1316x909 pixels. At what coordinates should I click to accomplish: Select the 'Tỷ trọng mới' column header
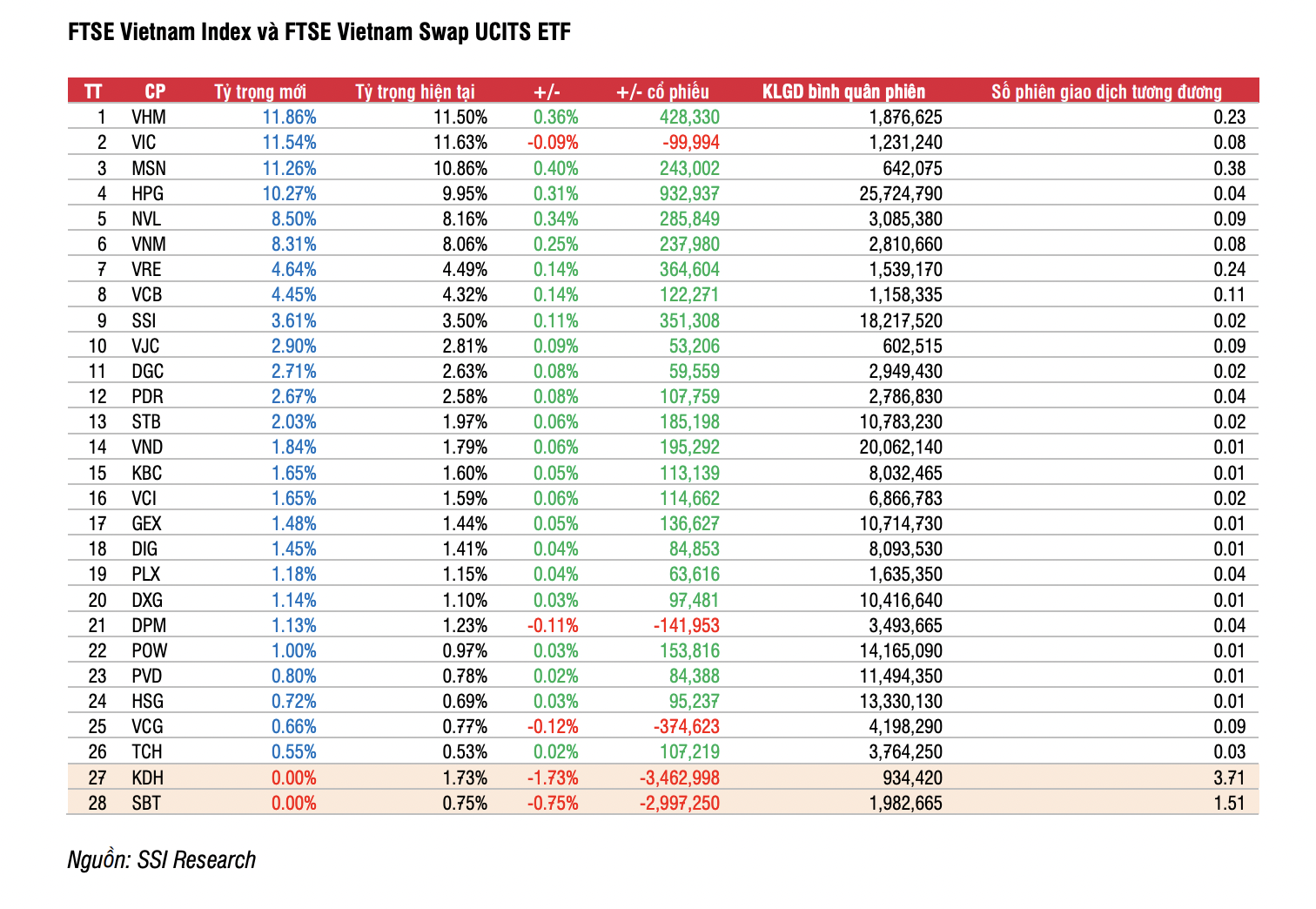pos(260,91)
